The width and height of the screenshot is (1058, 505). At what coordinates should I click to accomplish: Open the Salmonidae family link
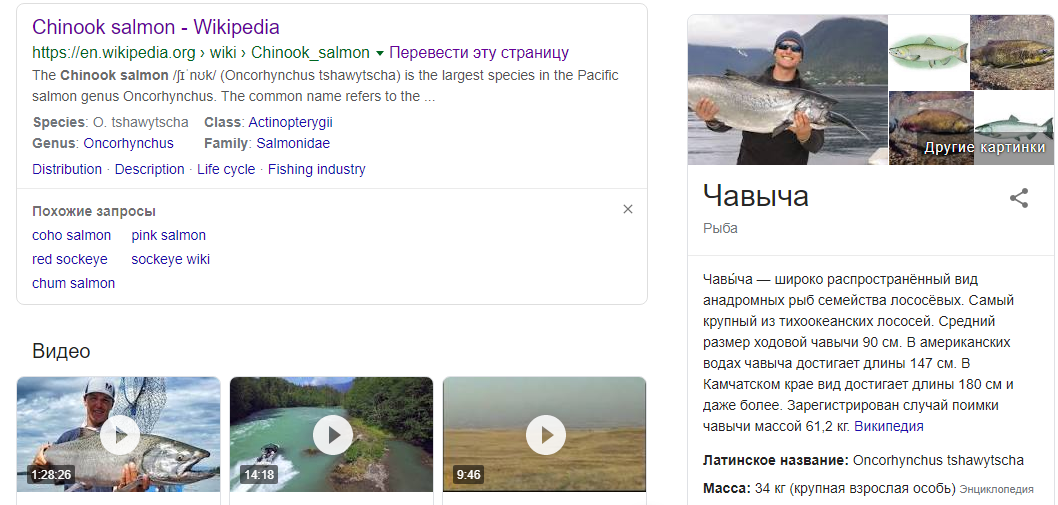[293, 143]
